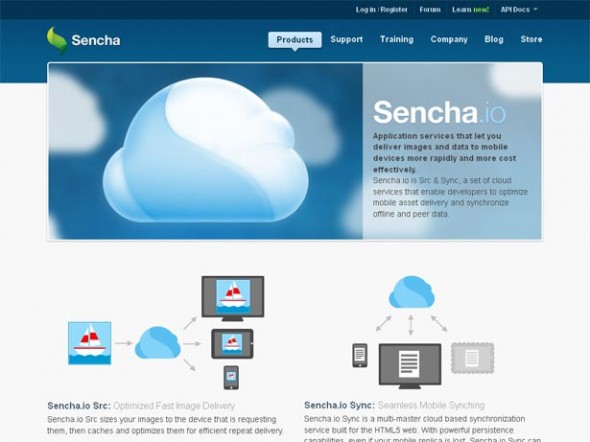
Task: Click the Log in / Register link
Action: tap(382, 10)
